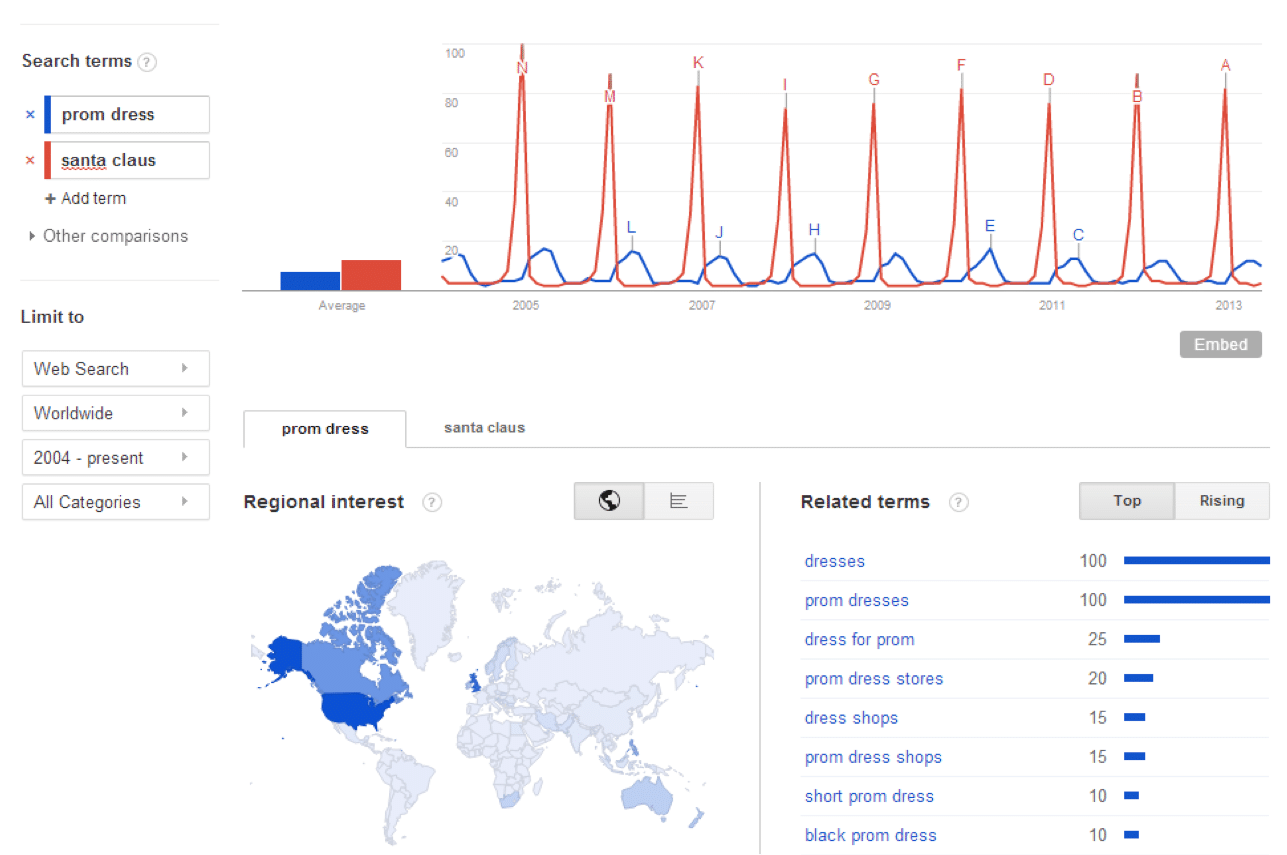This screenshot has height=855, width=1287.
Task: Open the Worldwide region dropdown
Action: [115, 412]
